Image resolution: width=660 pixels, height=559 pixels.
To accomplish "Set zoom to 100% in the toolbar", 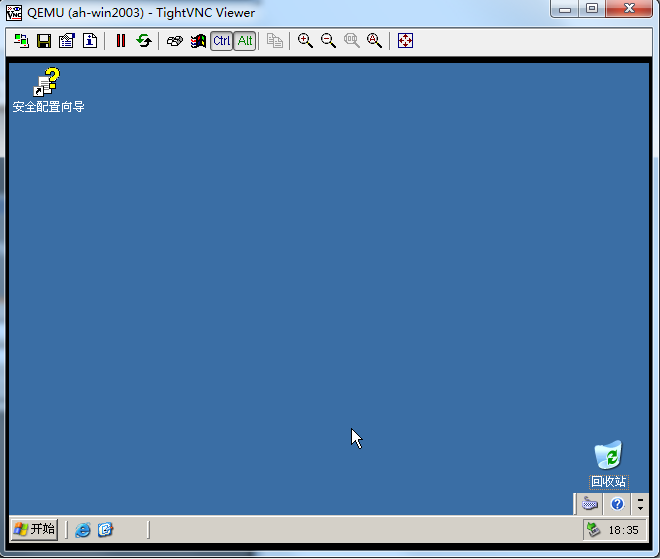I will click(x=351, y=41).
